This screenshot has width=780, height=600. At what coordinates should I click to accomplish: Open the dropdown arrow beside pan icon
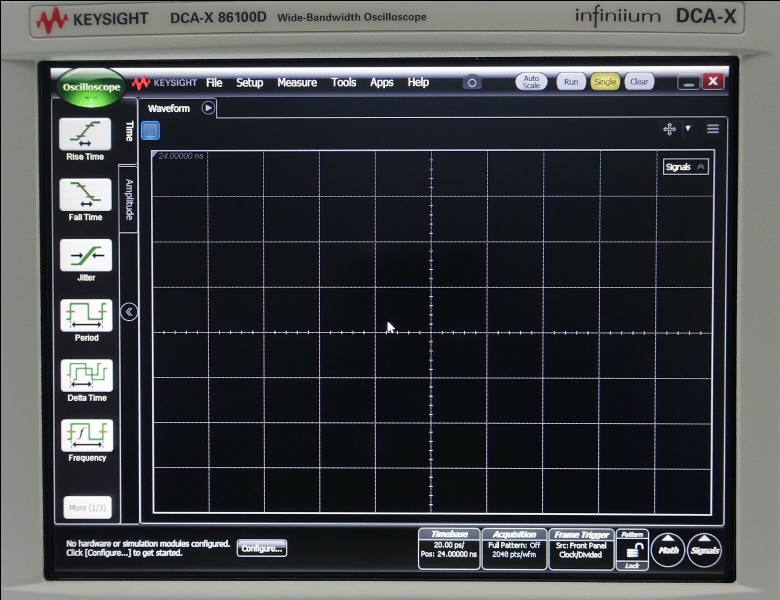click(688, 129)
